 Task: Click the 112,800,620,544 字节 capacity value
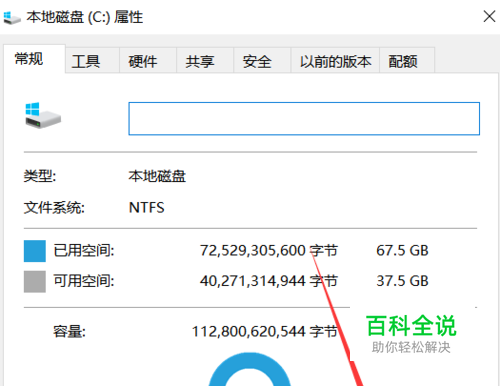(265, 332)
